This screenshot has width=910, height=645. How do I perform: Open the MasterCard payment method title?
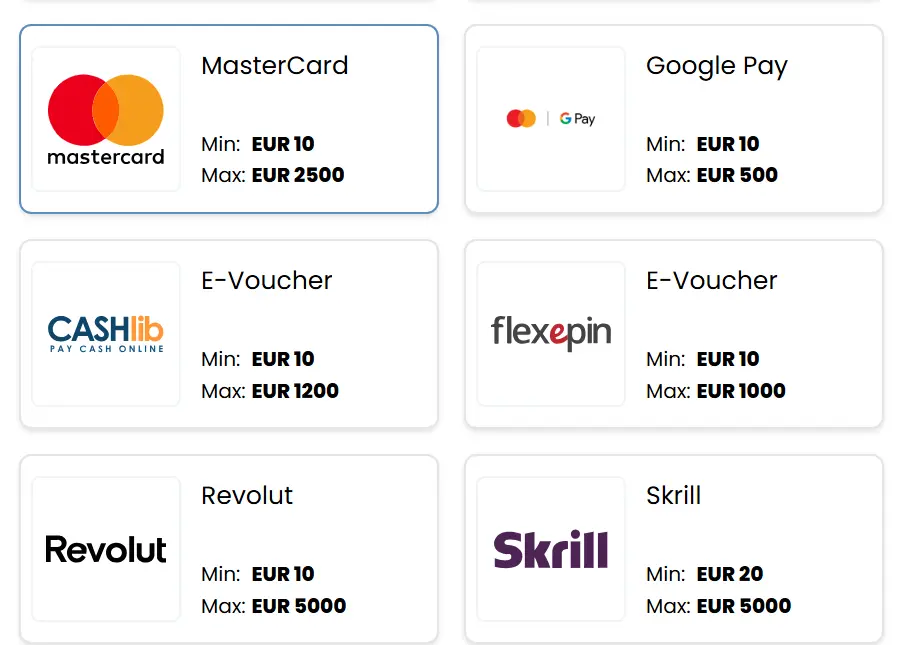[275, 66]
